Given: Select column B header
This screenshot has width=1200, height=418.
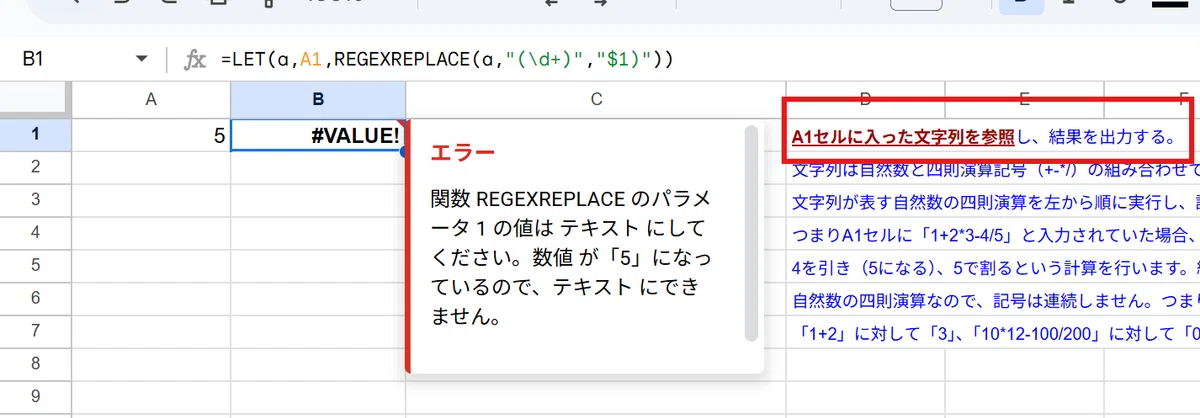Looking at the screenshot, I should (318, 99).
